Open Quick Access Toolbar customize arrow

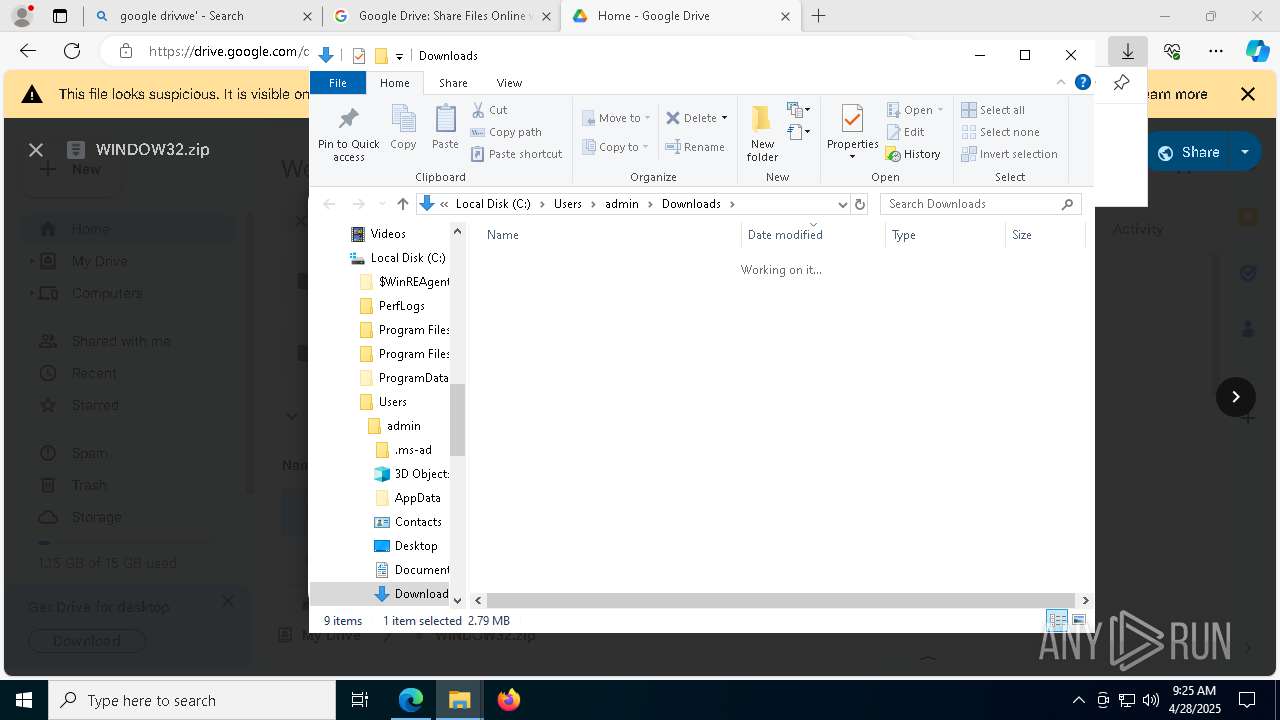[x=399, y=56]
